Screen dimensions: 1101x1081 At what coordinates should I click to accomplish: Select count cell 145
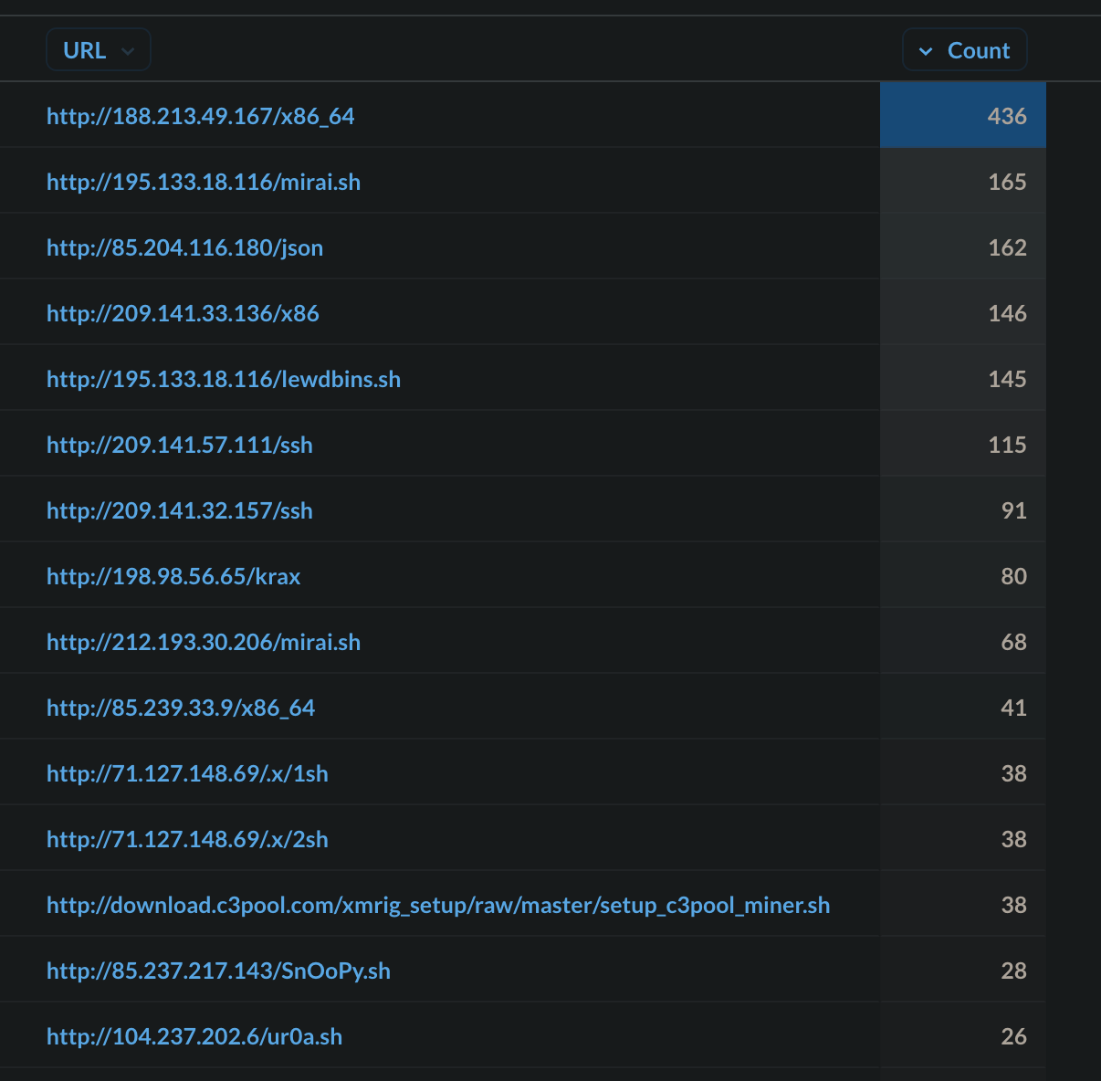(963, 378)
